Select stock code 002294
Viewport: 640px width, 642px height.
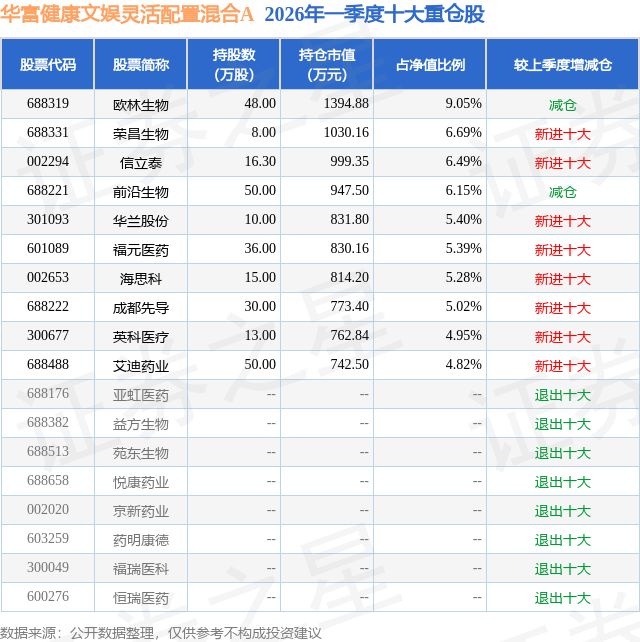(x=48, y=162)
